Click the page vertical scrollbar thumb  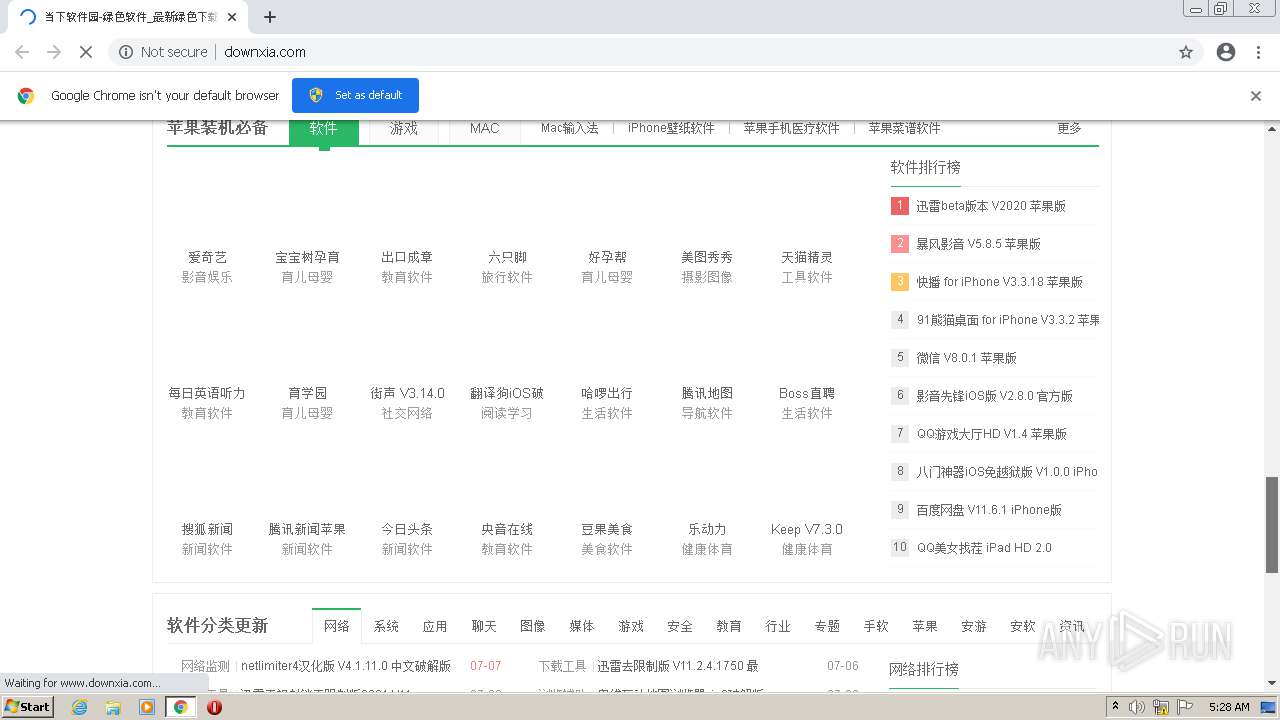tap(1271, 524)
